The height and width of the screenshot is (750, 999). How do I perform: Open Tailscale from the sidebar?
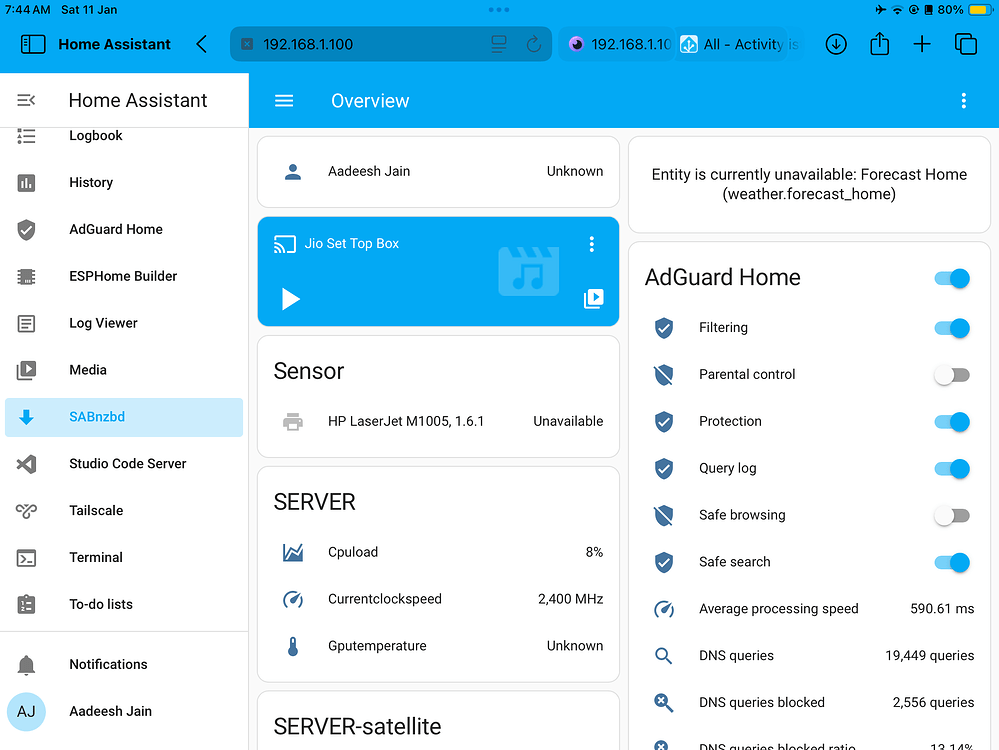[x=96, y=510]
